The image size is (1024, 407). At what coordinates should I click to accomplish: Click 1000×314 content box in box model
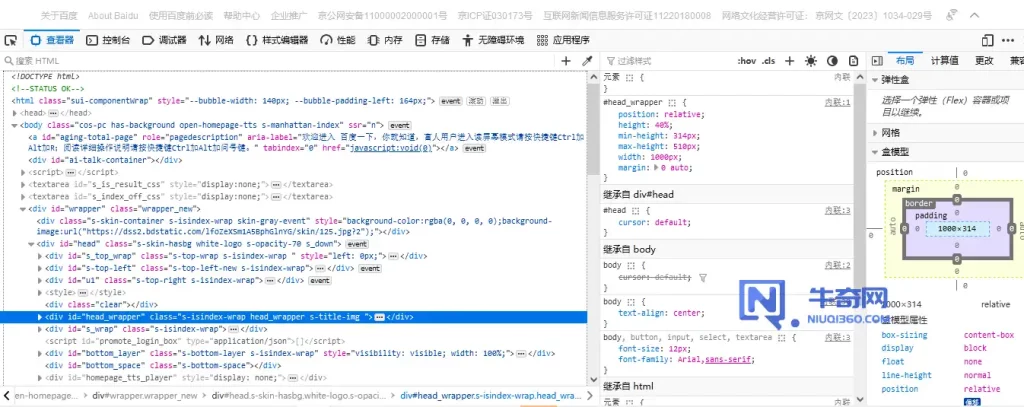point(957,229)
